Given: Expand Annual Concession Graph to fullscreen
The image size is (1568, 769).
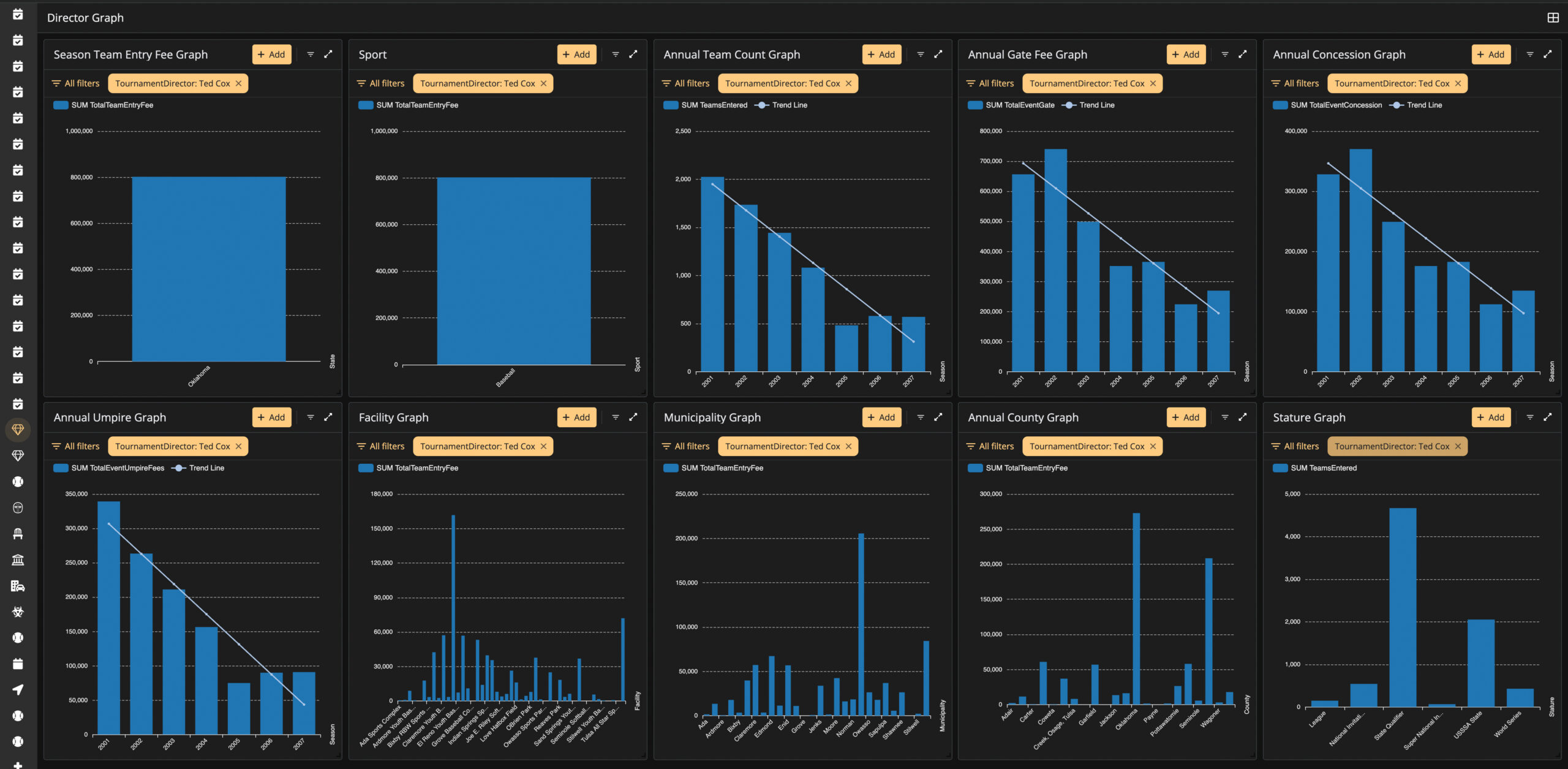Looking at the screenshot, I should (x=1547, y=54).
